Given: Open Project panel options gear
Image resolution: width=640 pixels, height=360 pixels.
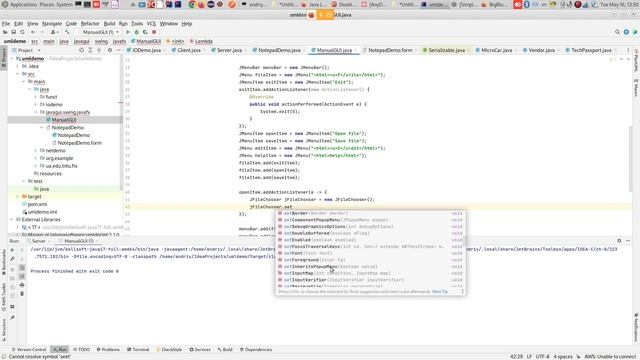Looking at the screenshot, I should pyautogui.click(x=110, y=50).
